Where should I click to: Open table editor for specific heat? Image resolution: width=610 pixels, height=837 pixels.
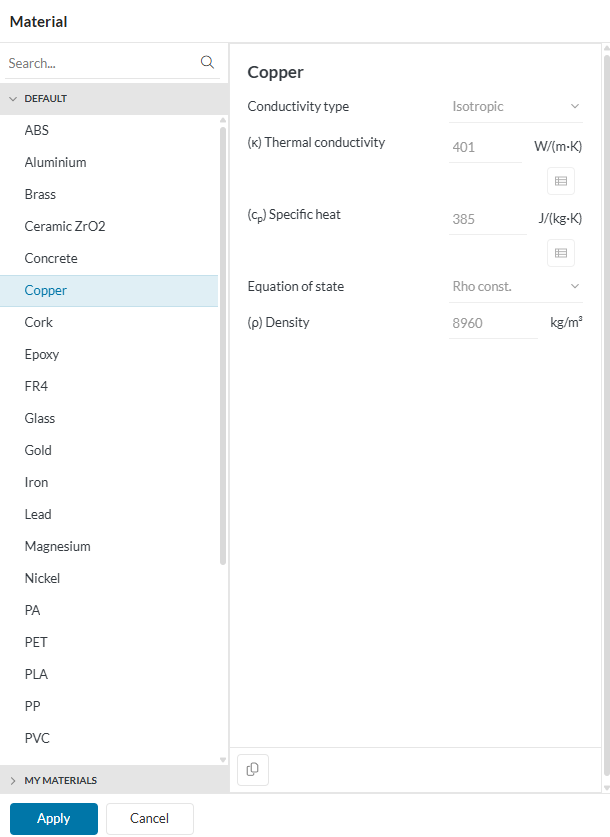pos(561,253)
